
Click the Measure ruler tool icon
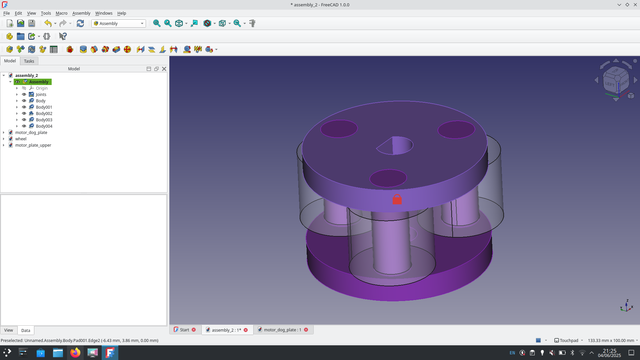(252, 23)
